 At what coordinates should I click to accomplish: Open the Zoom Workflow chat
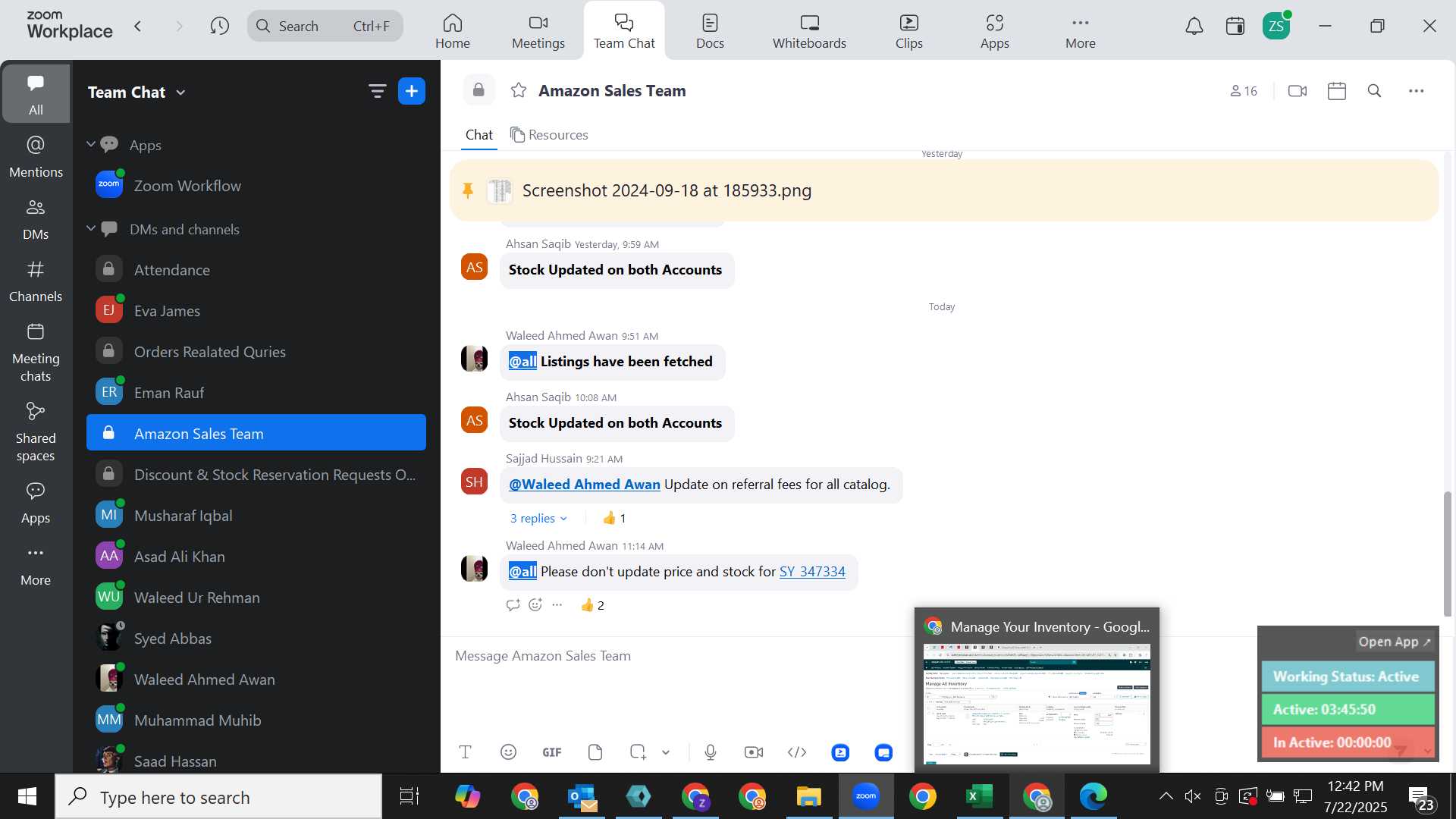tap(256, 186)
